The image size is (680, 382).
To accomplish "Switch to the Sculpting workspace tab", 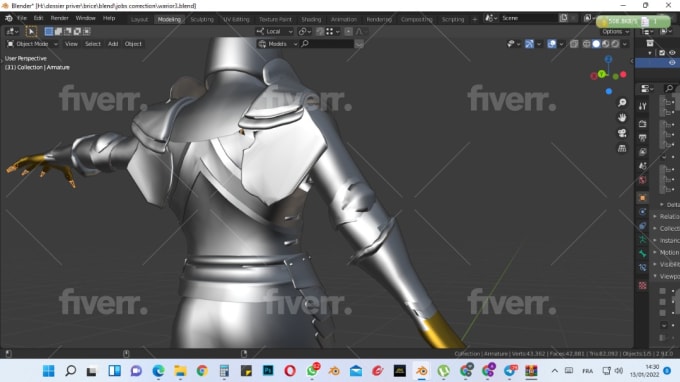I will click(202, 19).
